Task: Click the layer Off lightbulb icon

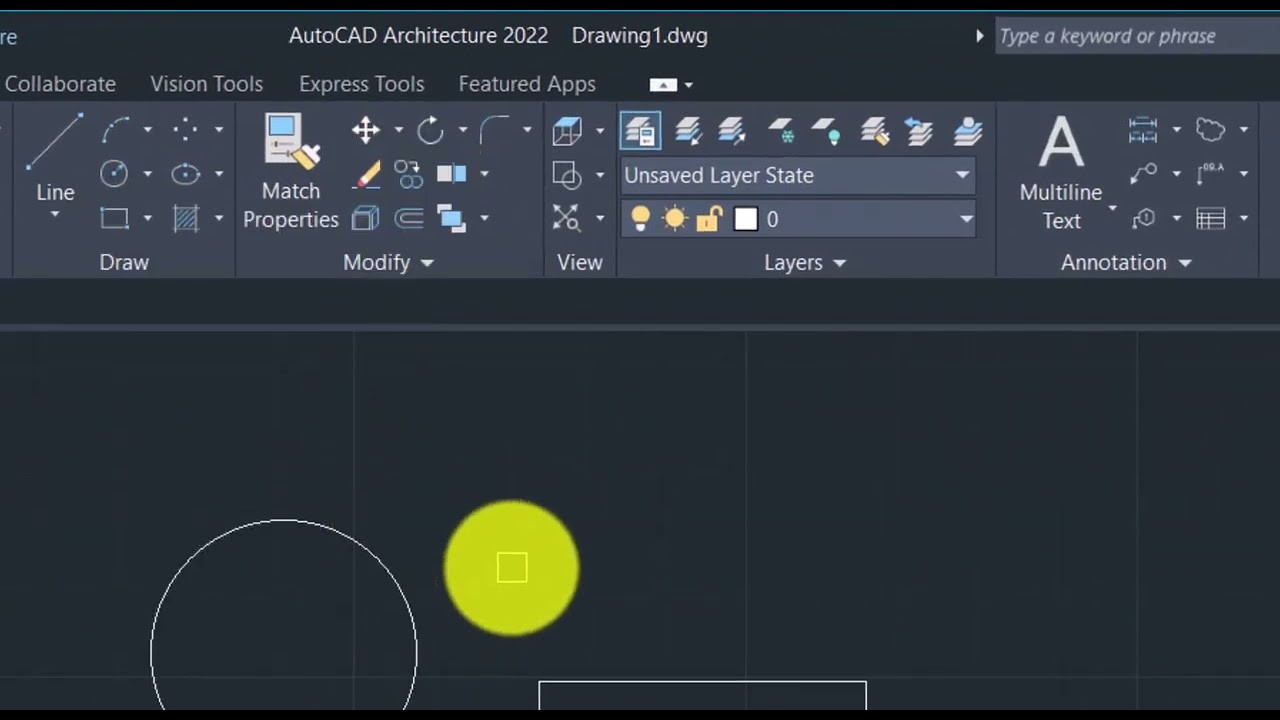Action: point(826,131)
